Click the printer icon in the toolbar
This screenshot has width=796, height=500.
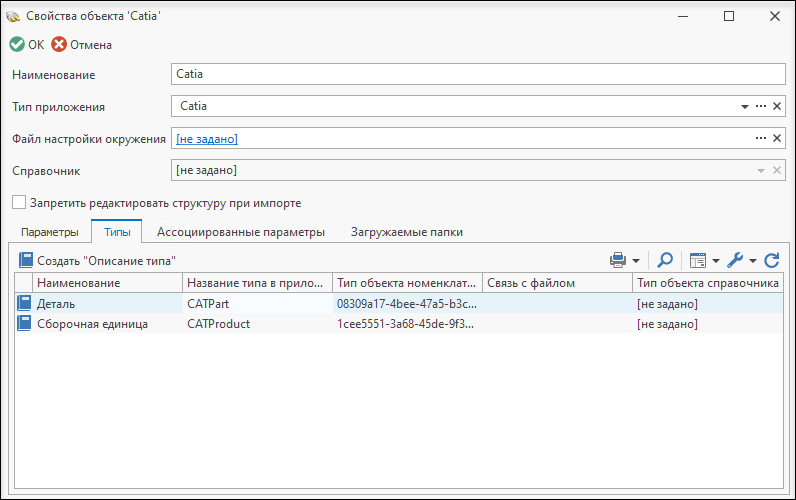[x=618, y=260]
